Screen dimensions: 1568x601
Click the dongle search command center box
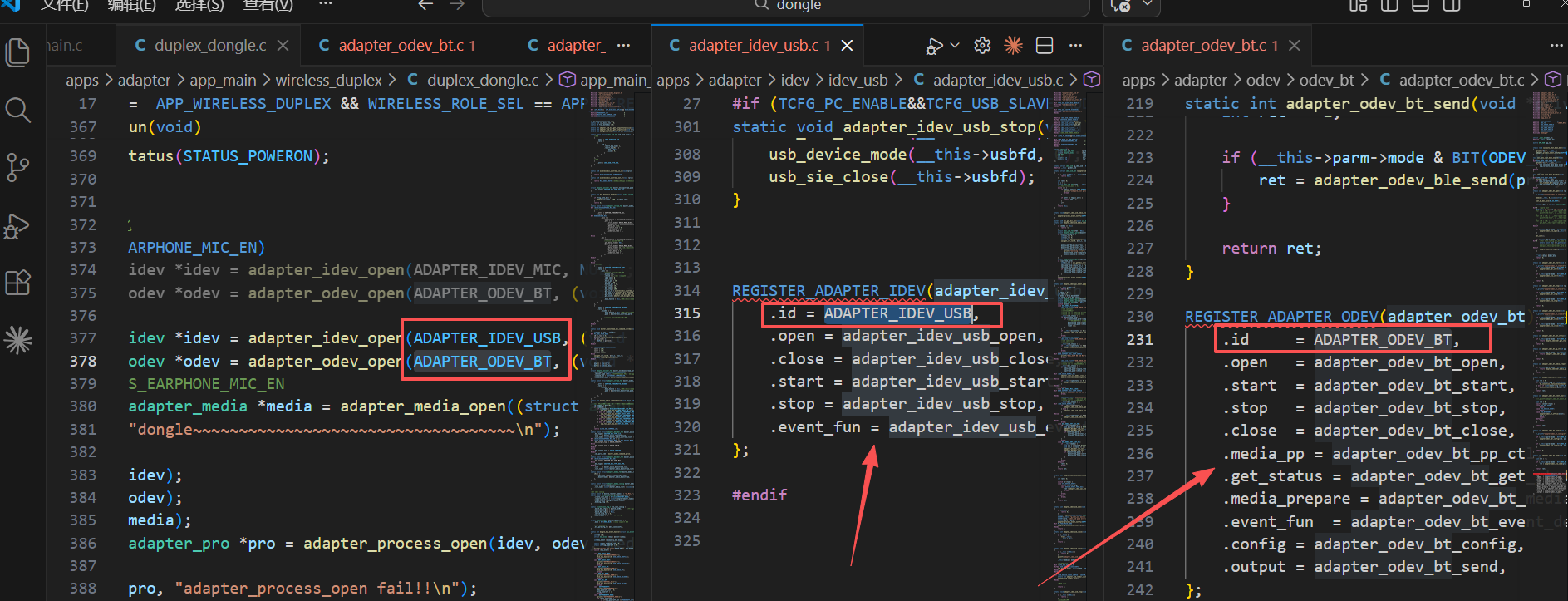coord(785,7)
